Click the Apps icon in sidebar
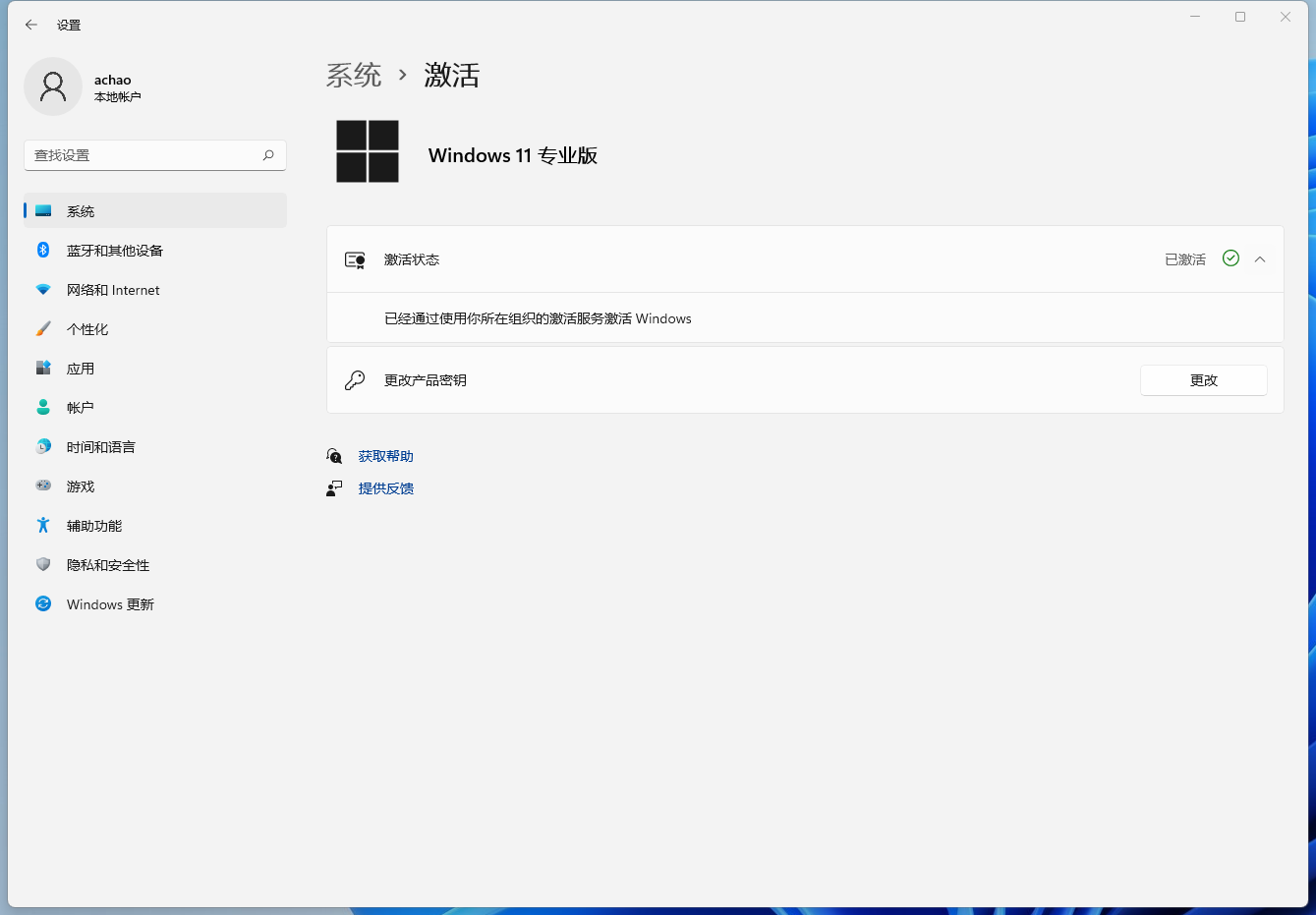The image size is (1316, 915). 43,368
